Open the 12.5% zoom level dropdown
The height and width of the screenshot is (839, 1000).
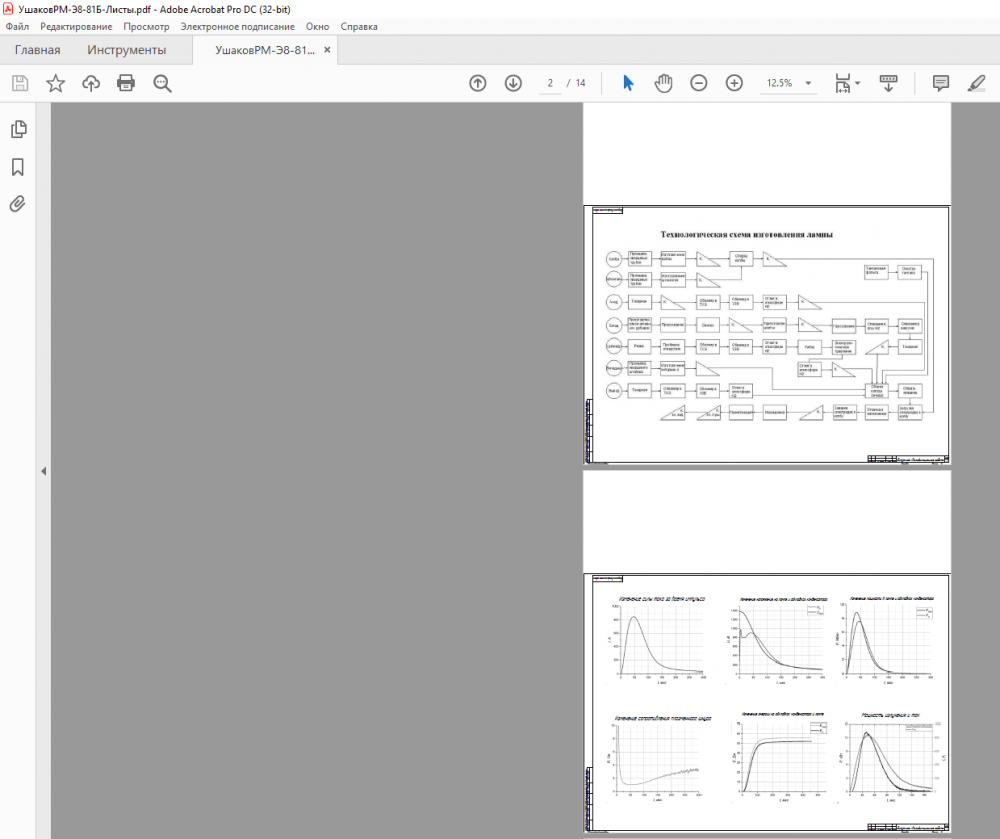809,84
